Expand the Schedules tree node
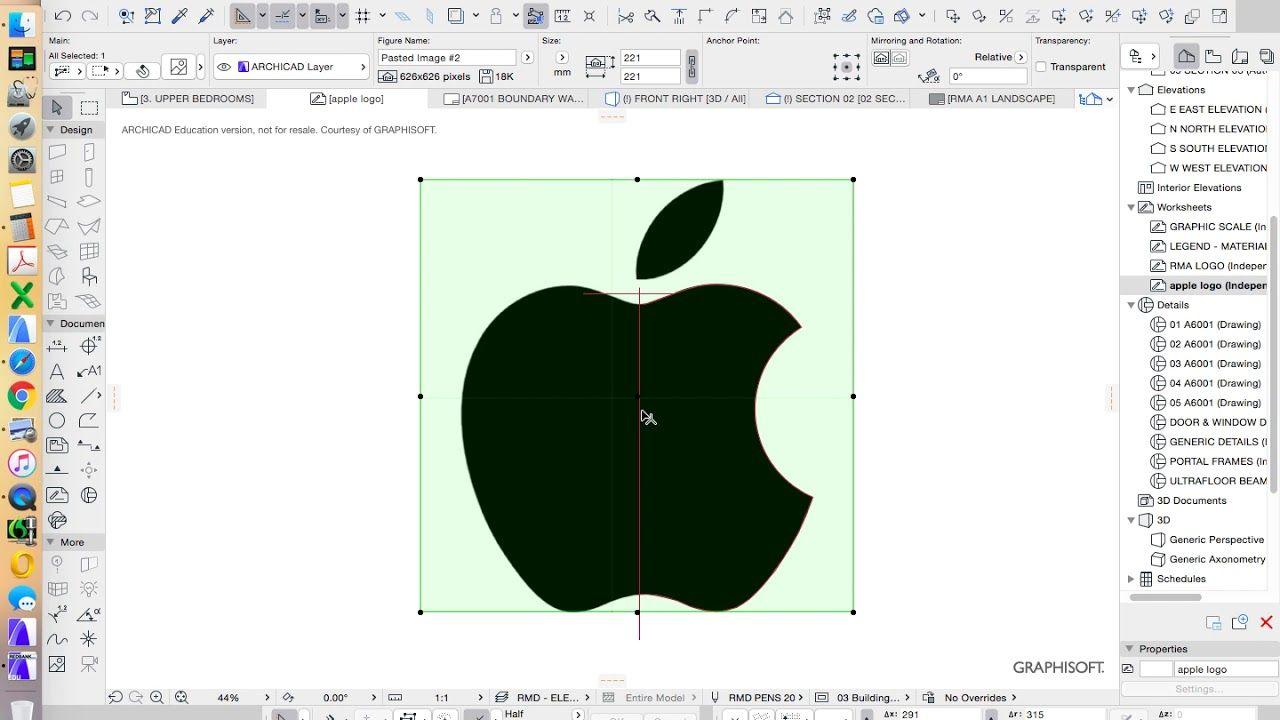Viewport: 1280px width, 720px height. pyautogui.click(x=1131, y=579)
